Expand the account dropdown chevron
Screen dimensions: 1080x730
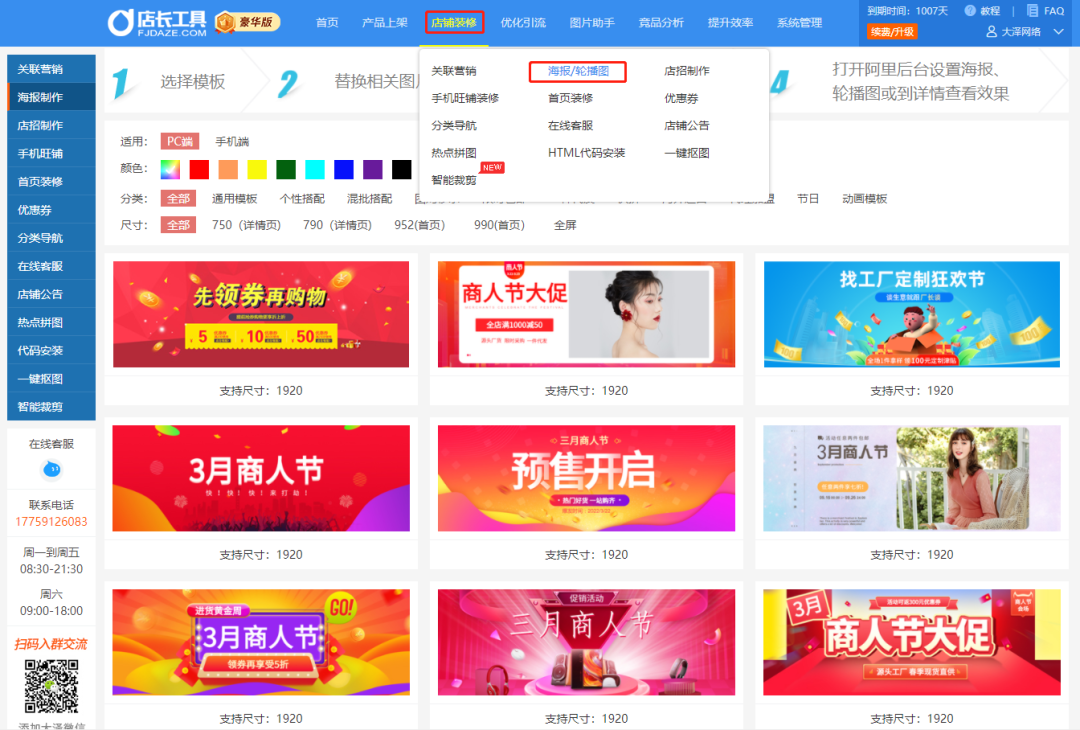pyautogui.click(x=1059, y=32)
